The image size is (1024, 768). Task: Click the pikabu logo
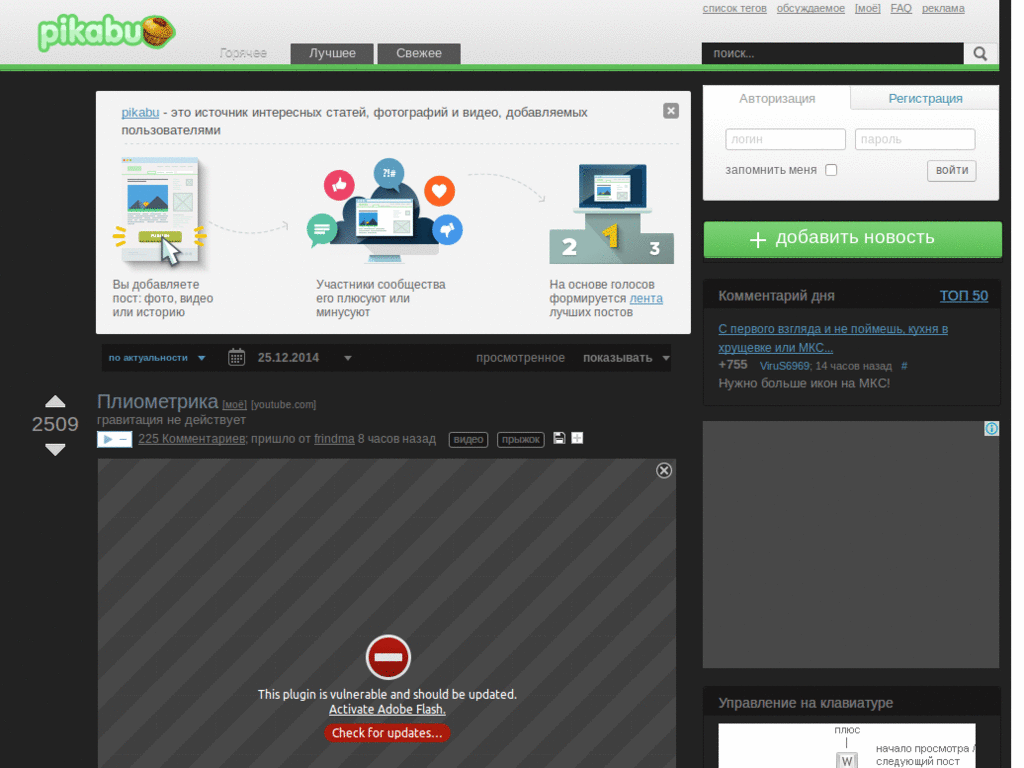[106, 33]
